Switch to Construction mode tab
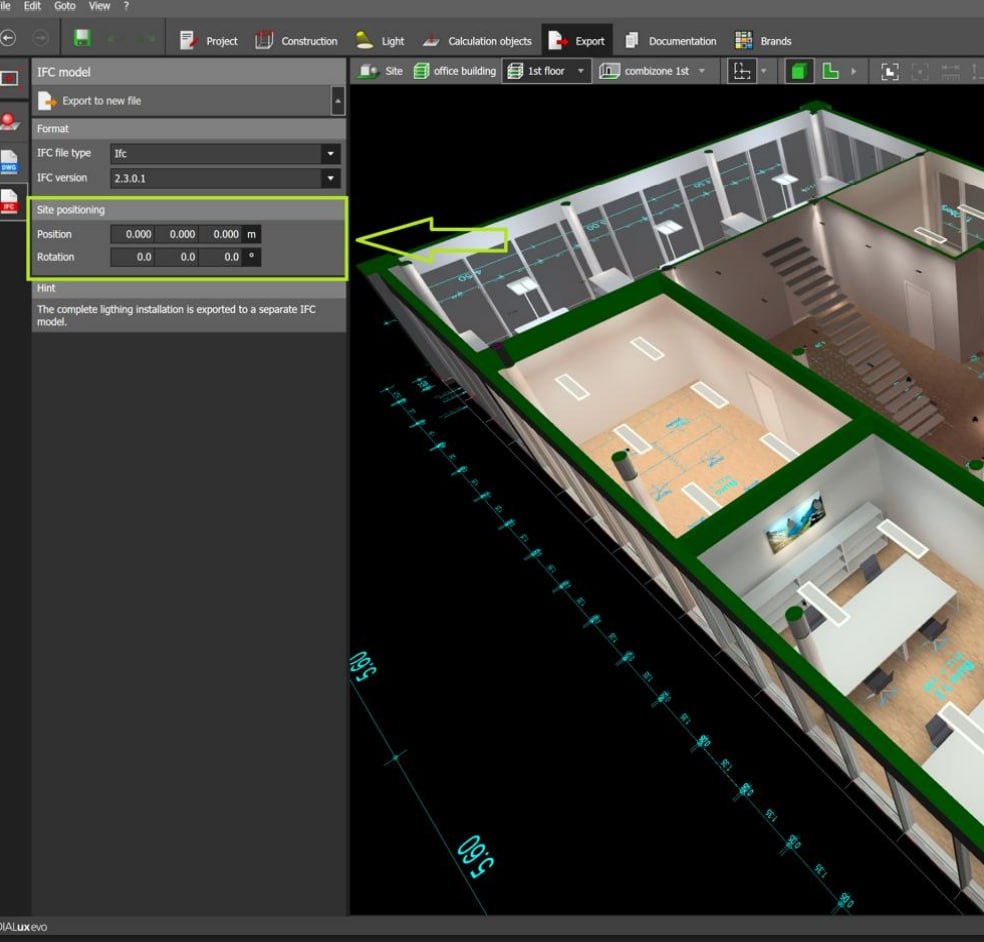Screen dimensions: 984x942 point(296,41)
